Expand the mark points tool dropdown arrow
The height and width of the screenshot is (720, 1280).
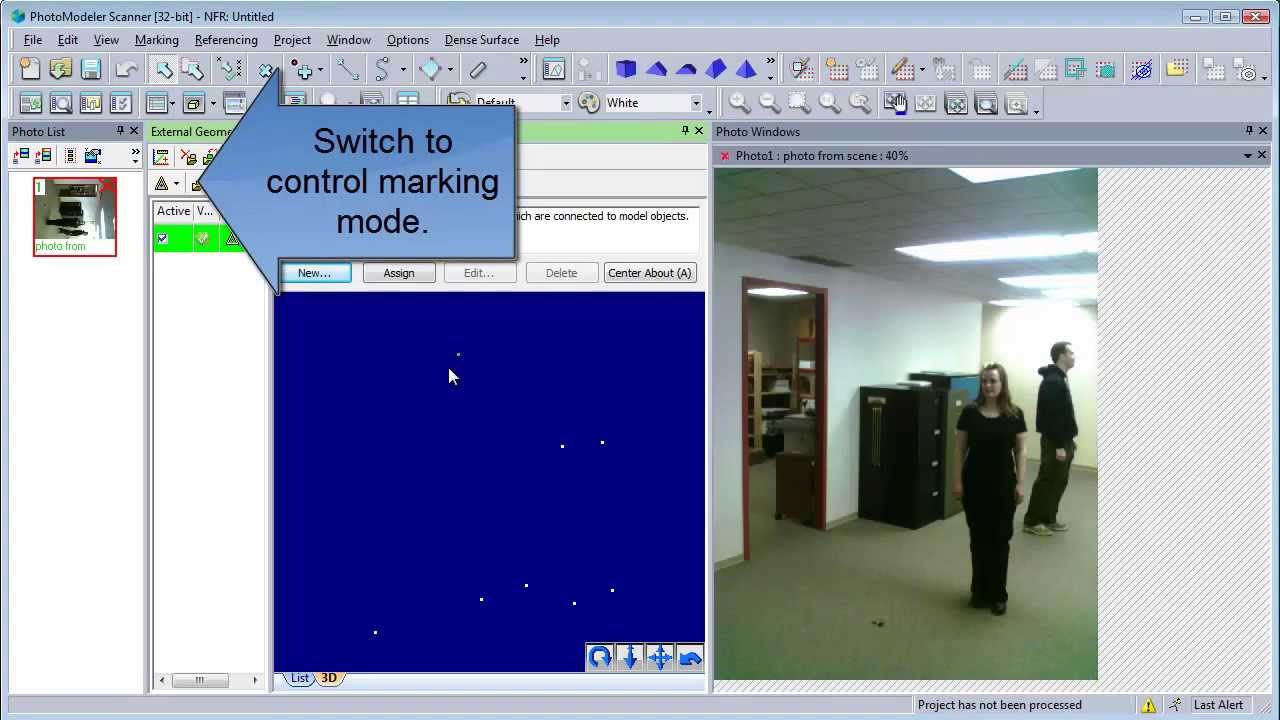tap(320, 70)
